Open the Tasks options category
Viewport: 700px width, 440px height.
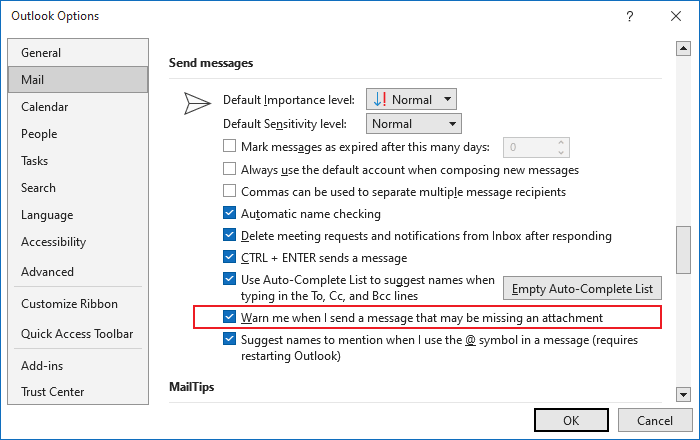[x=78, y=161]
